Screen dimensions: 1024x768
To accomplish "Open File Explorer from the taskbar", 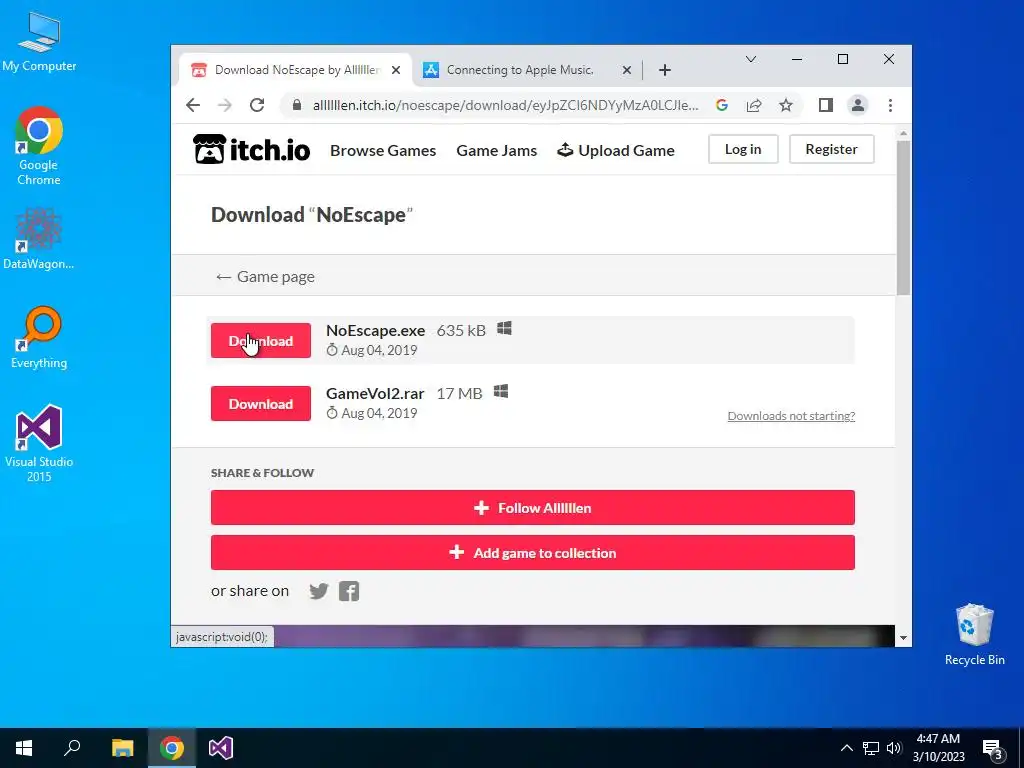I will click(122, 748).
